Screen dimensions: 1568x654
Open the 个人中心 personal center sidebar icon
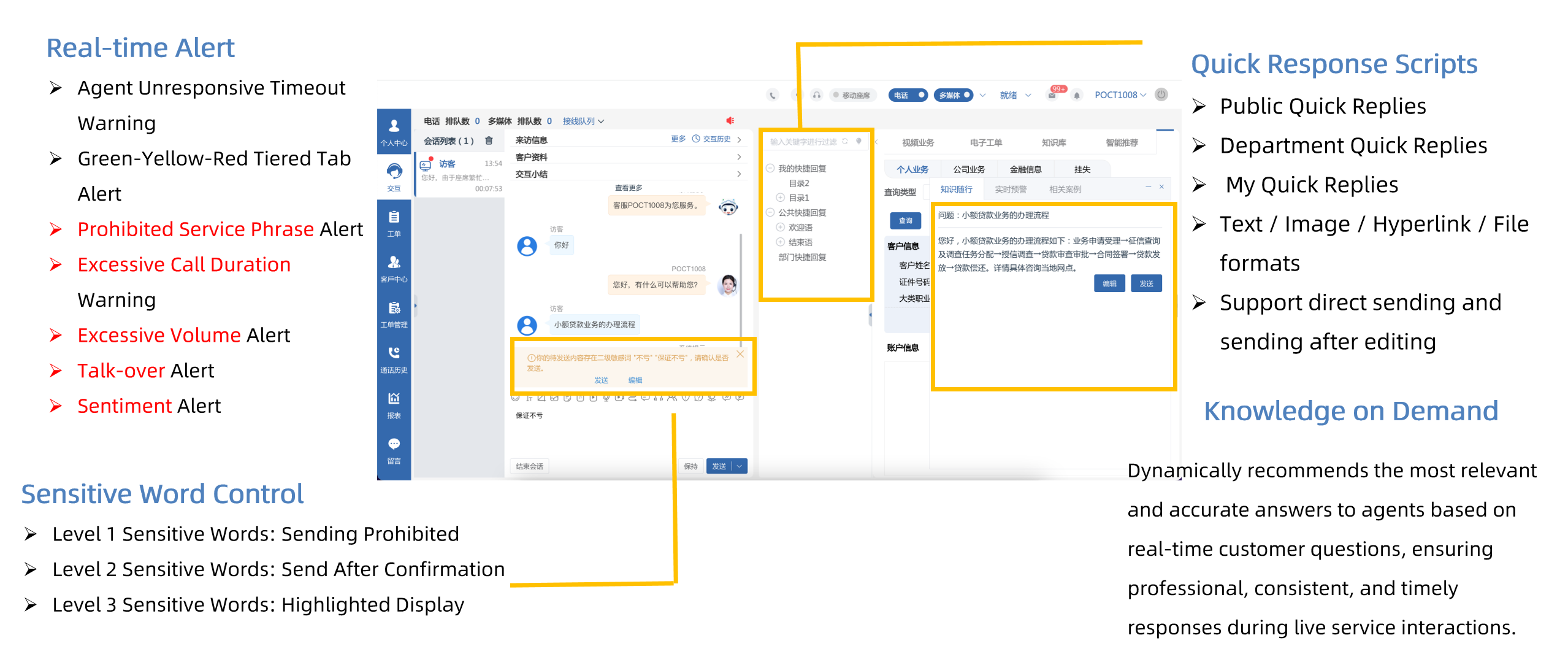click(x=394, y=132)
